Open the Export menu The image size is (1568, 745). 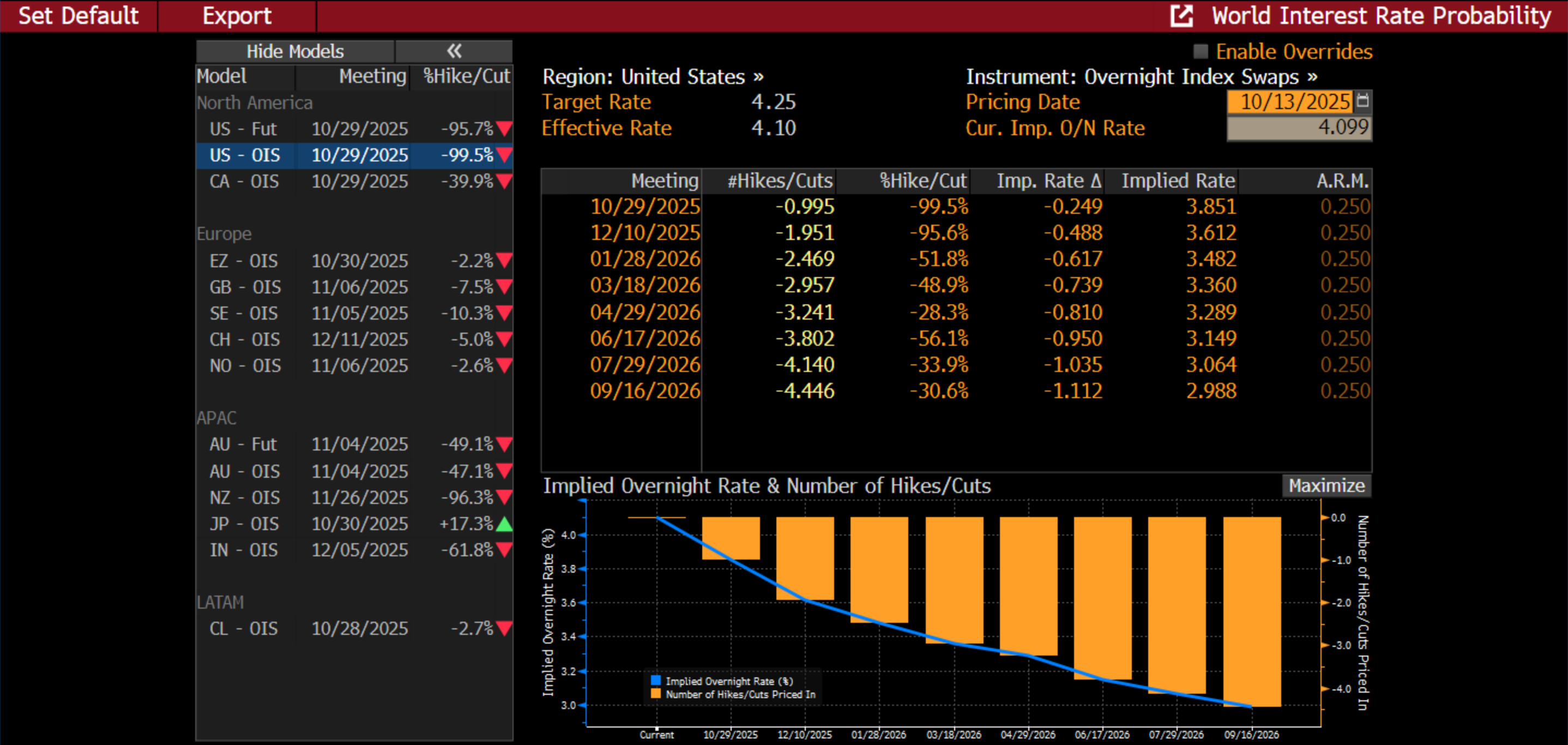[x=237, y=16]
